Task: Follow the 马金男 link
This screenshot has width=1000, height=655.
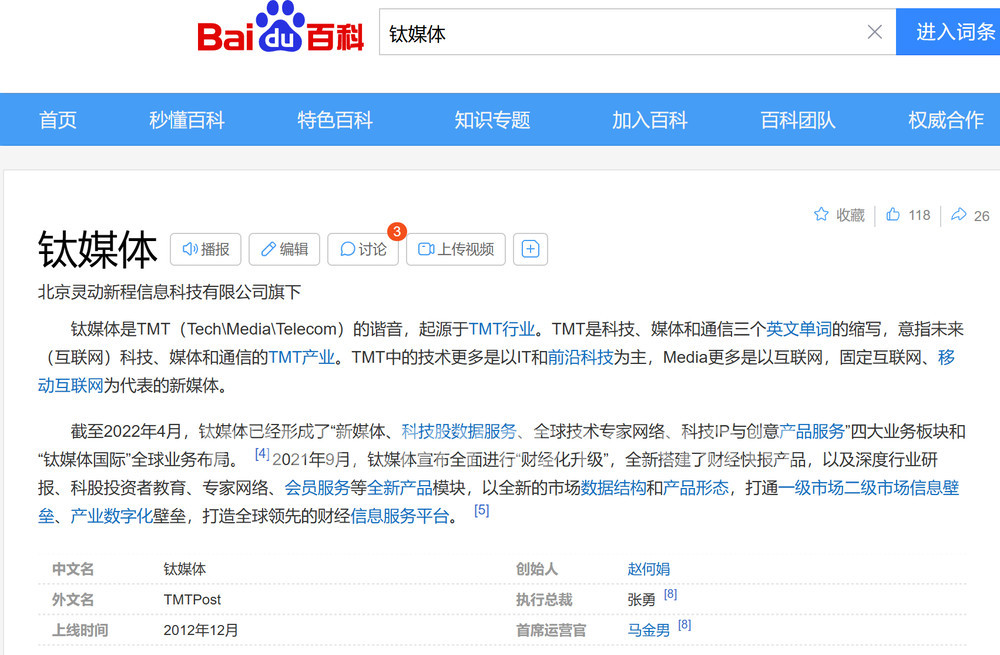Action: pos(648,630)
